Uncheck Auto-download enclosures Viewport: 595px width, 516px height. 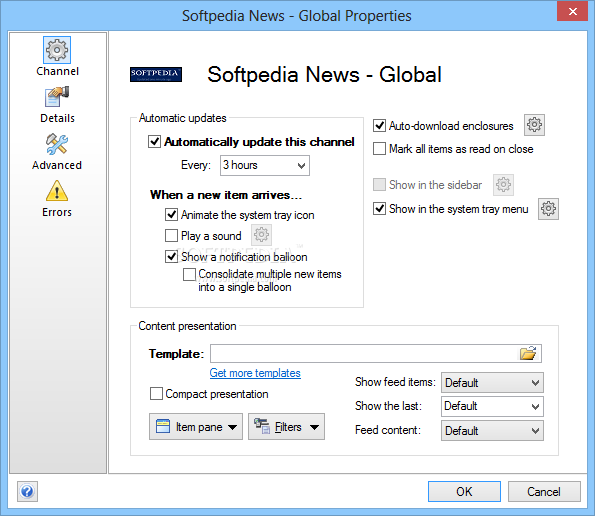379,126
